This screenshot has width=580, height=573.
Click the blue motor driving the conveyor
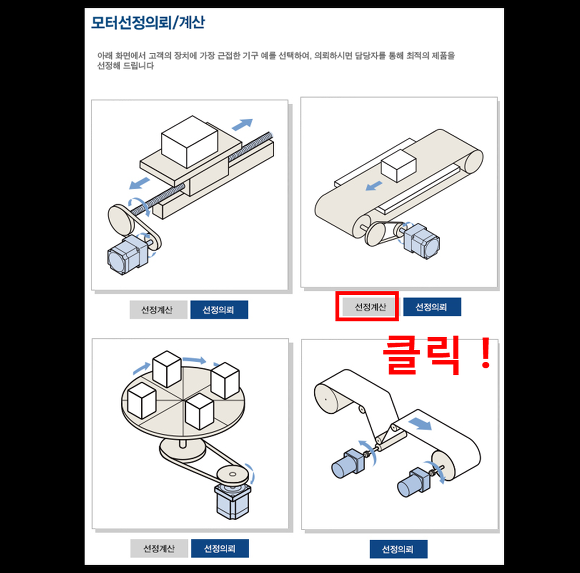pos(422,240)
